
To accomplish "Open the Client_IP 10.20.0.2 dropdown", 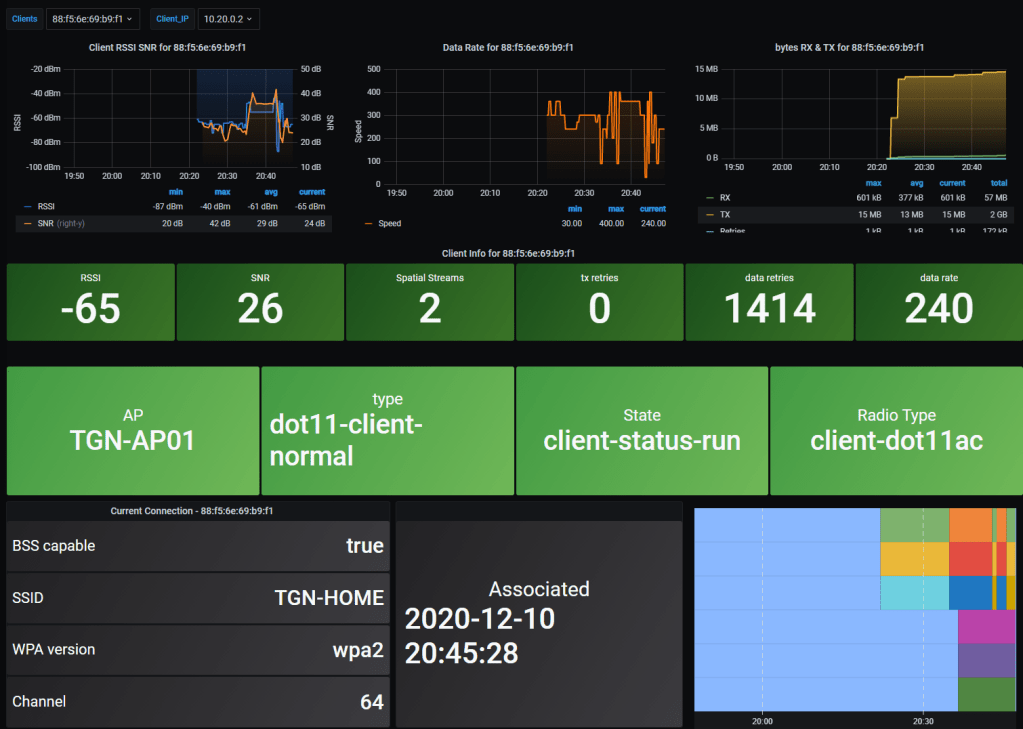I will click(x=228, y=18).
